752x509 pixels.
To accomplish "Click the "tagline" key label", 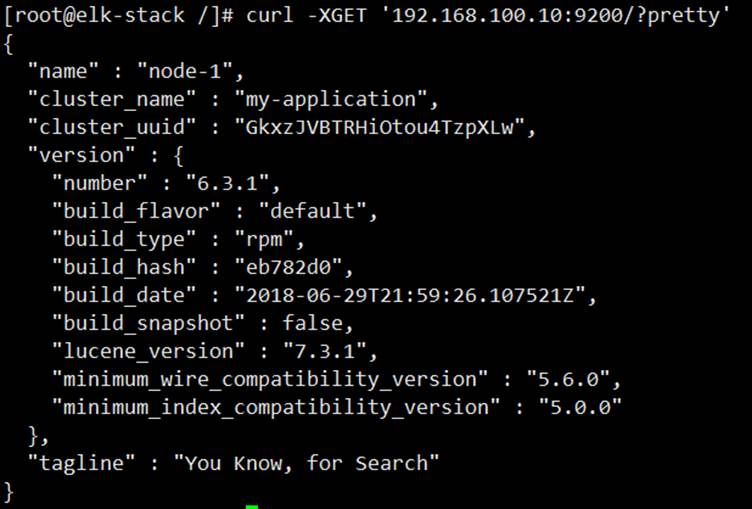I will [x=82, y=463].
